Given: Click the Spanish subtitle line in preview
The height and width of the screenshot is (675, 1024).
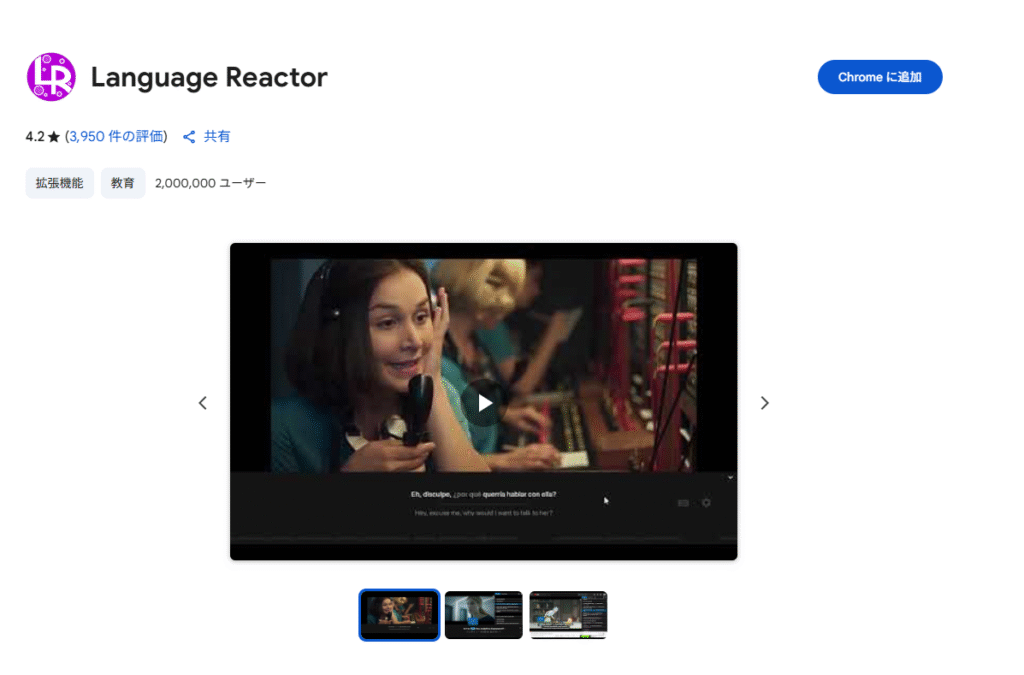Looking at the screenshot, I should 483,494.
